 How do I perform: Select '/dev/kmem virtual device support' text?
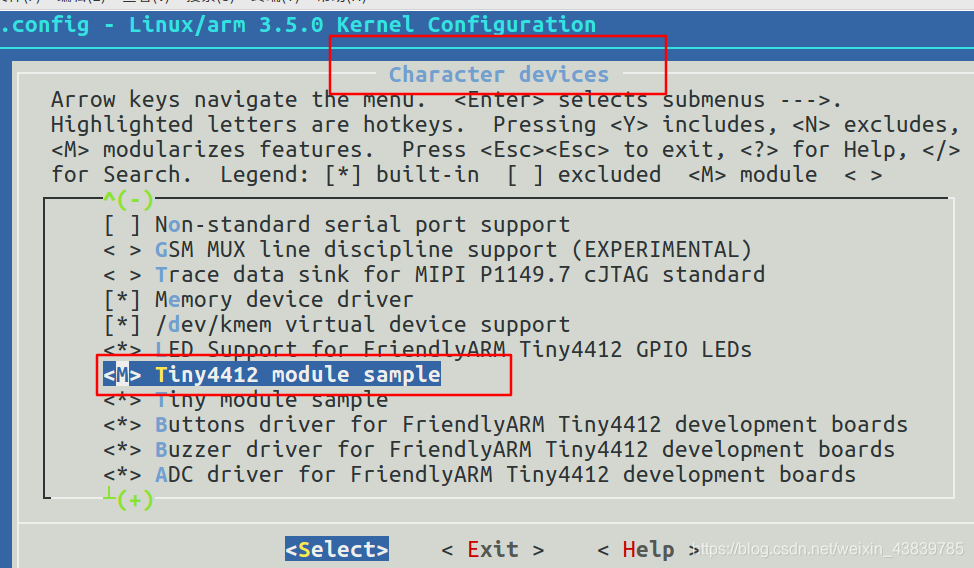362,325
